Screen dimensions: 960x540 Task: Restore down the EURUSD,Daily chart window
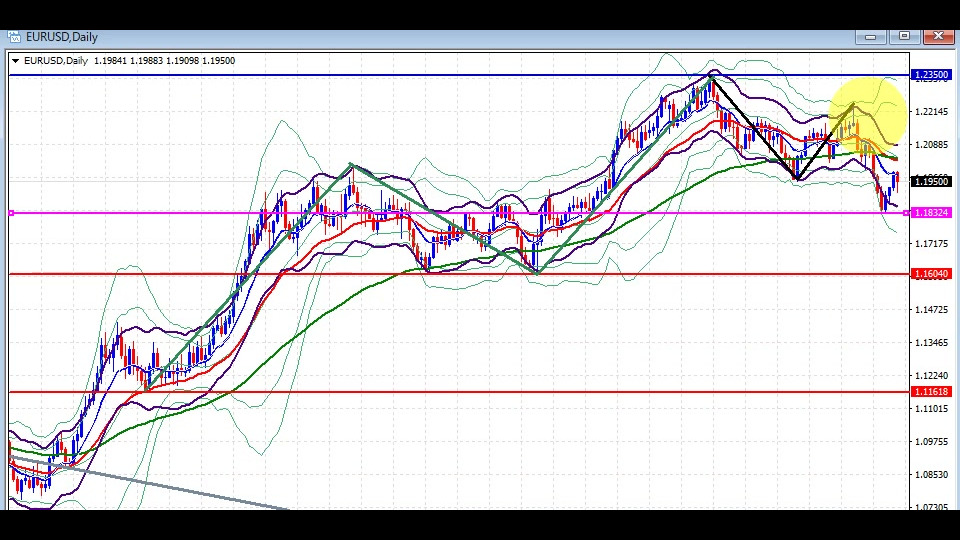coord(904,37)
